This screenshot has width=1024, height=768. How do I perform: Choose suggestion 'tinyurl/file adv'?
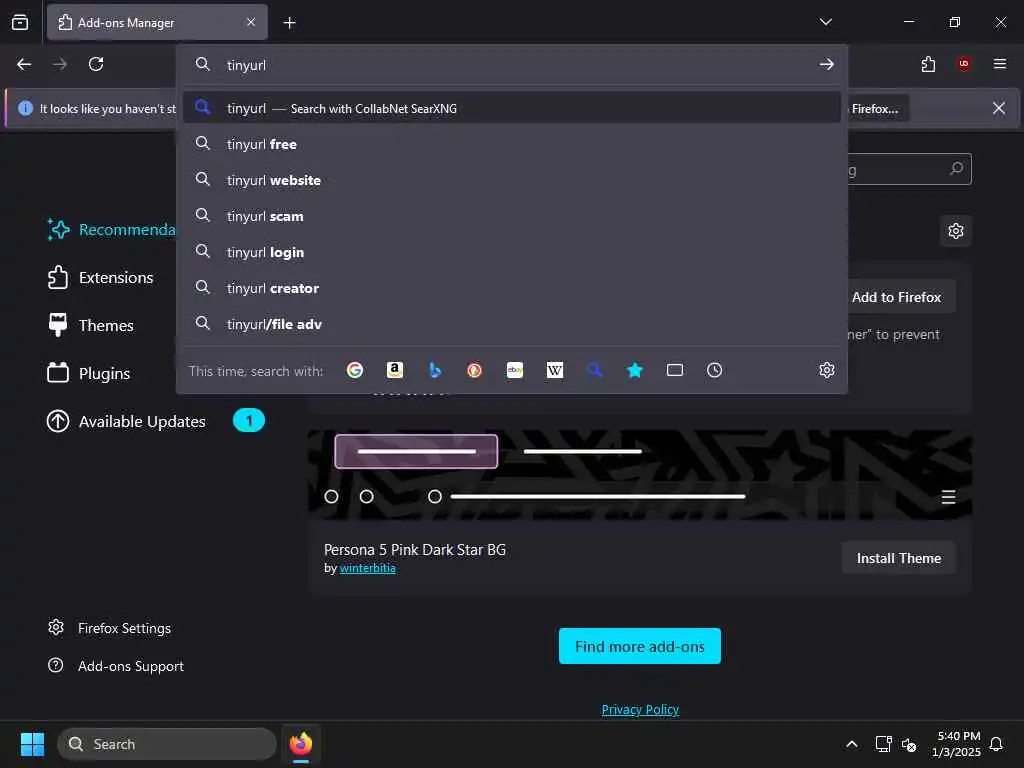[511, 324]
